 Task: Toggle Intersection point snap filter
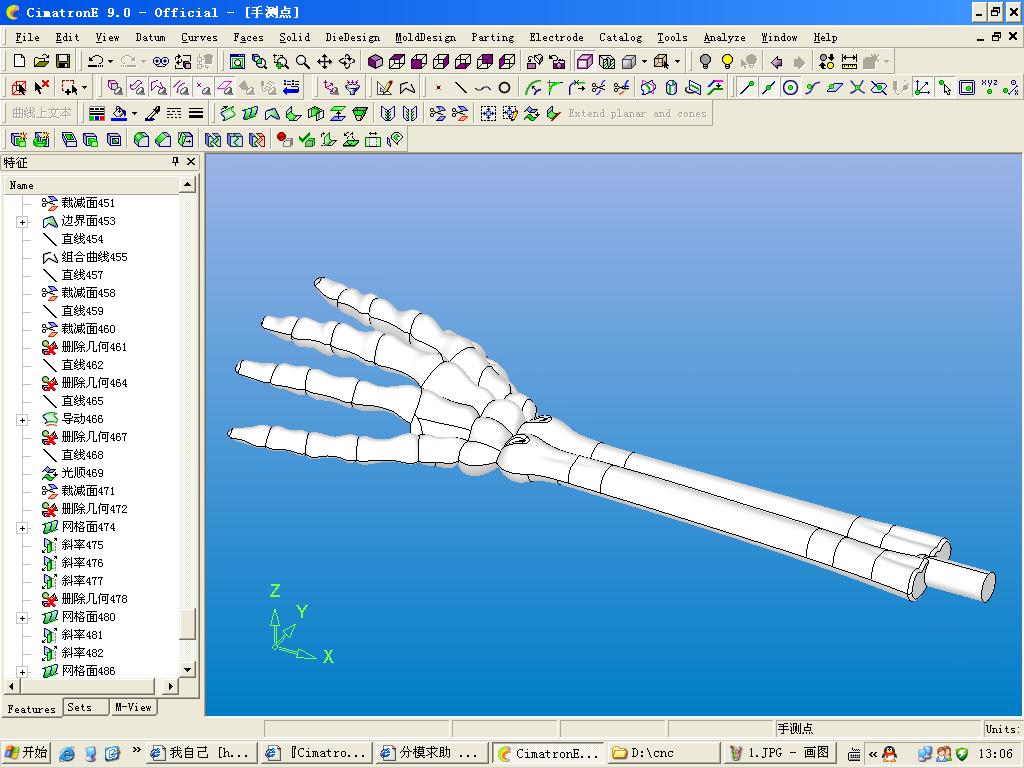(x=857, y=88)
